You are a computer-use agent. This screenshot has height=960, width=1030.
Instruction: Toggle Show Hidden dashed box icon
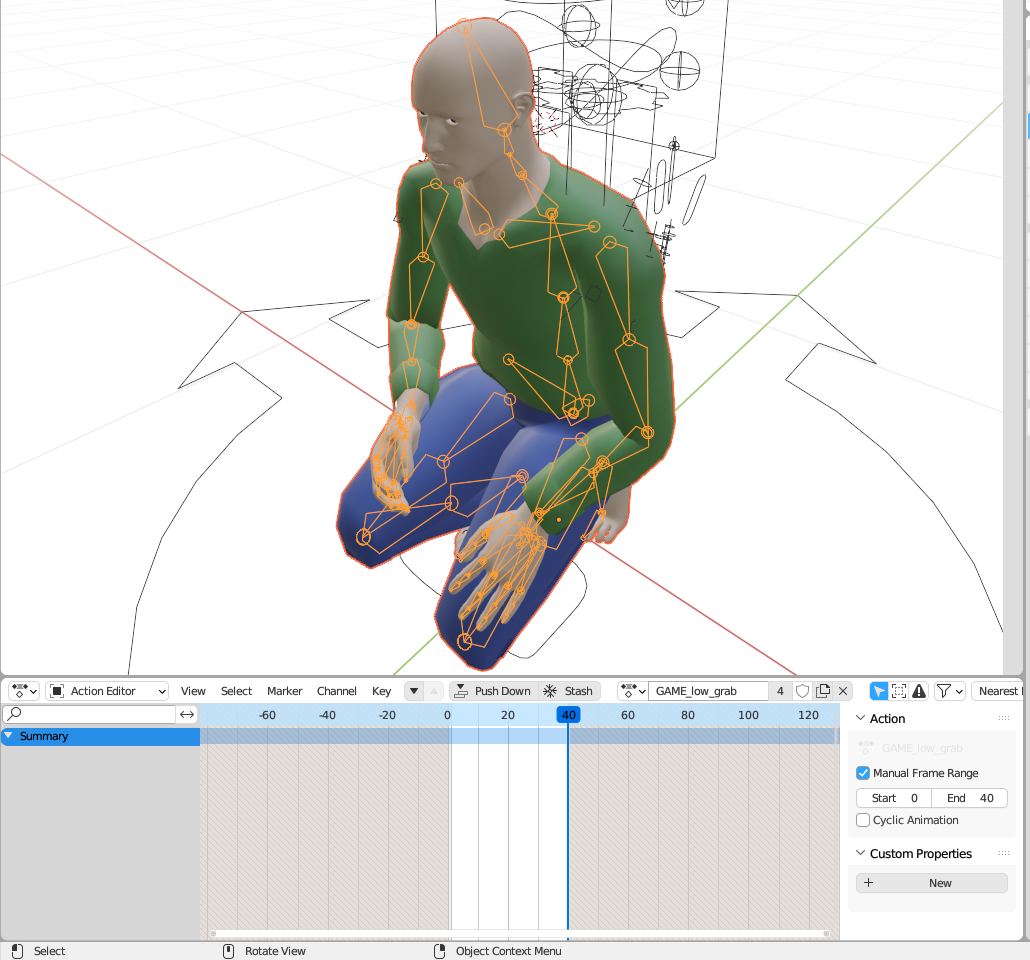[899, 691]
